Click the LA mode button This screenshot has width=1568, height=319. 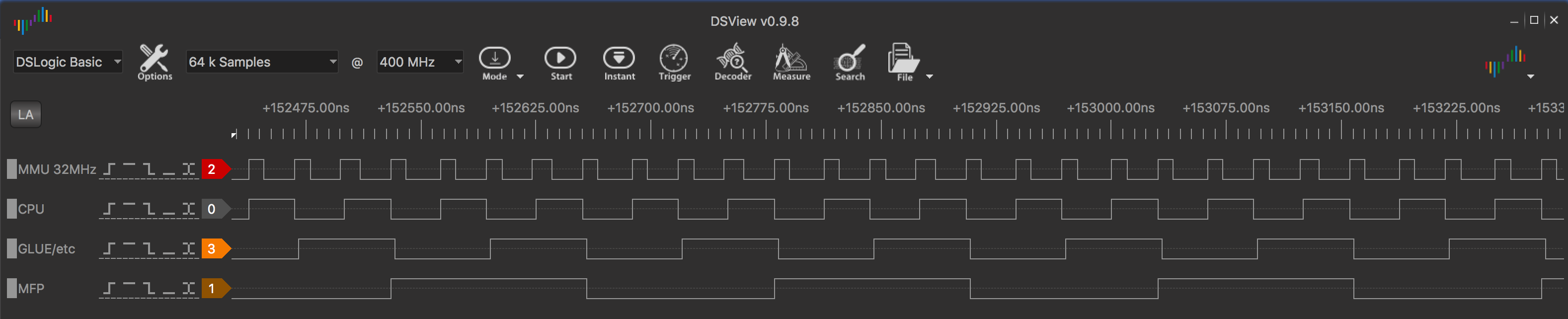[25, 115]
